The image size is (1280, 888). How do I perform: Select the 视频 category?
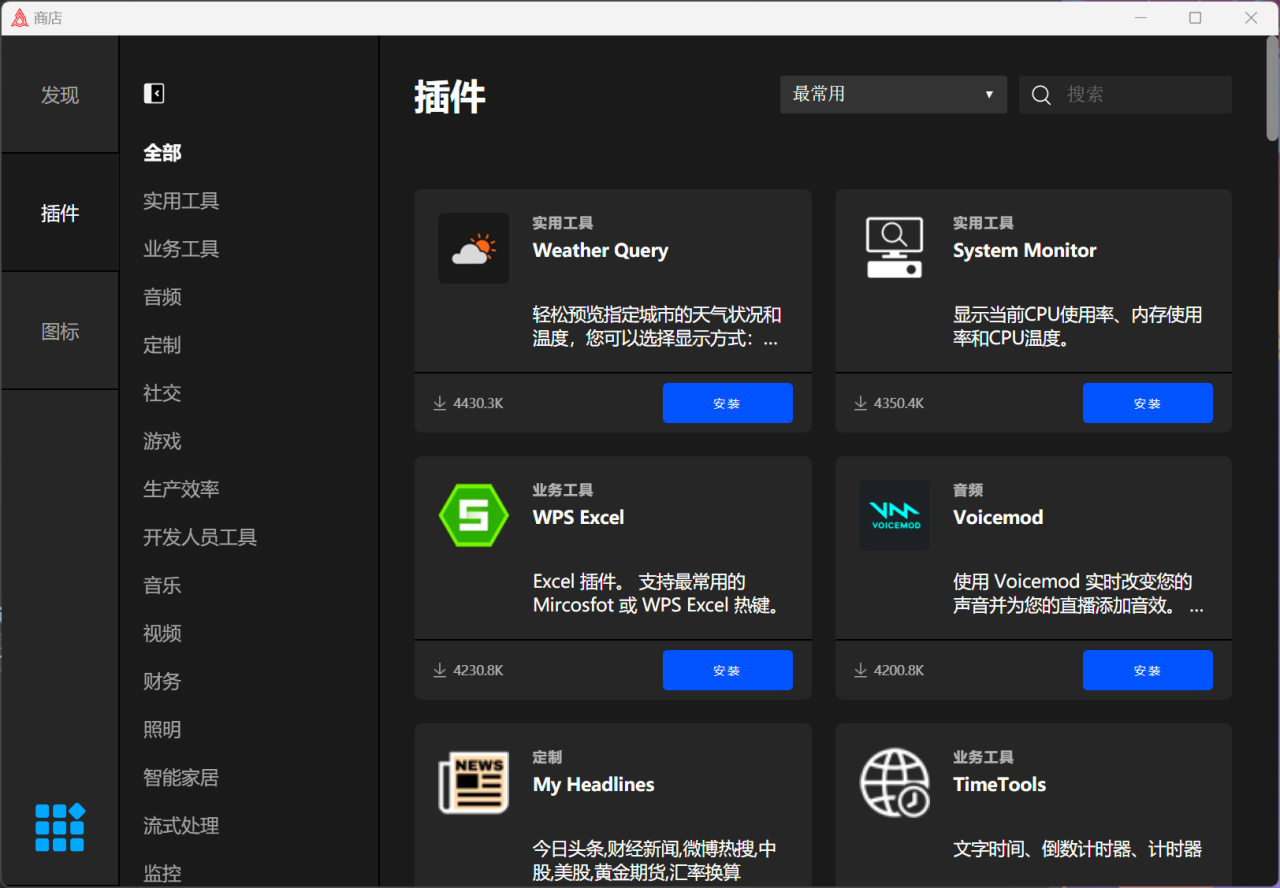[162, 632]
